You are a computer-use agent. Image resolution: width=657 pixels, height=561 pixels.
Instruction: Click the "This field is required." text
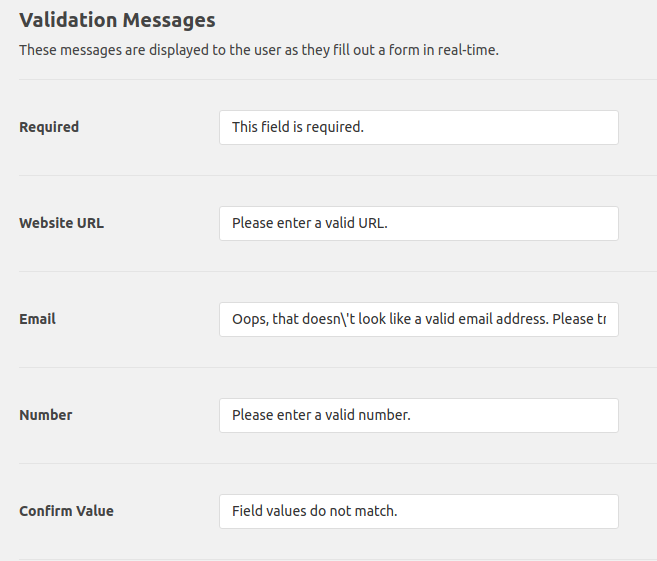pos(297,127)
